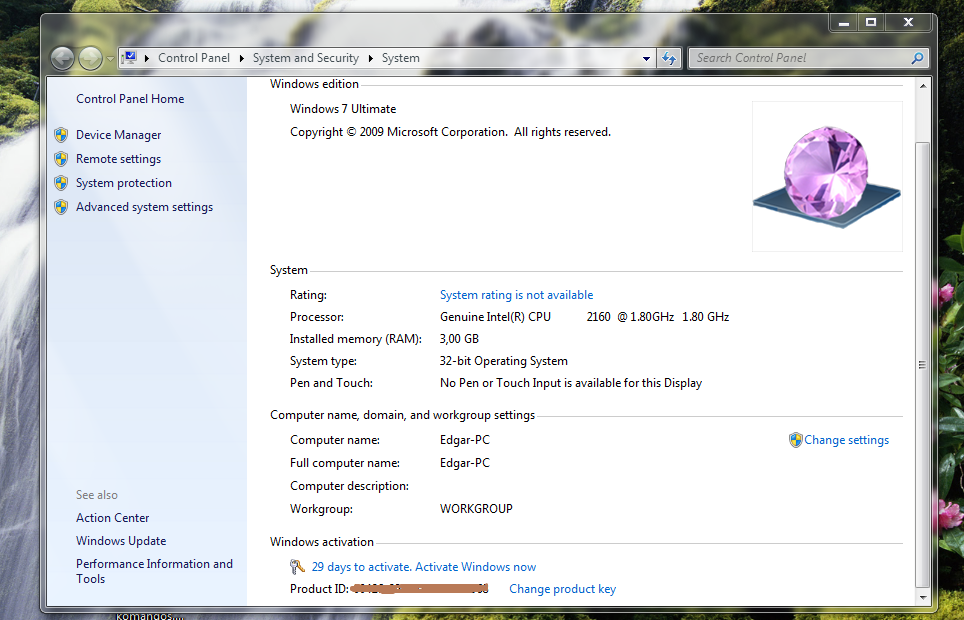Click the shield icon beside Device Manager
The image size is (964, 620).
61,135
